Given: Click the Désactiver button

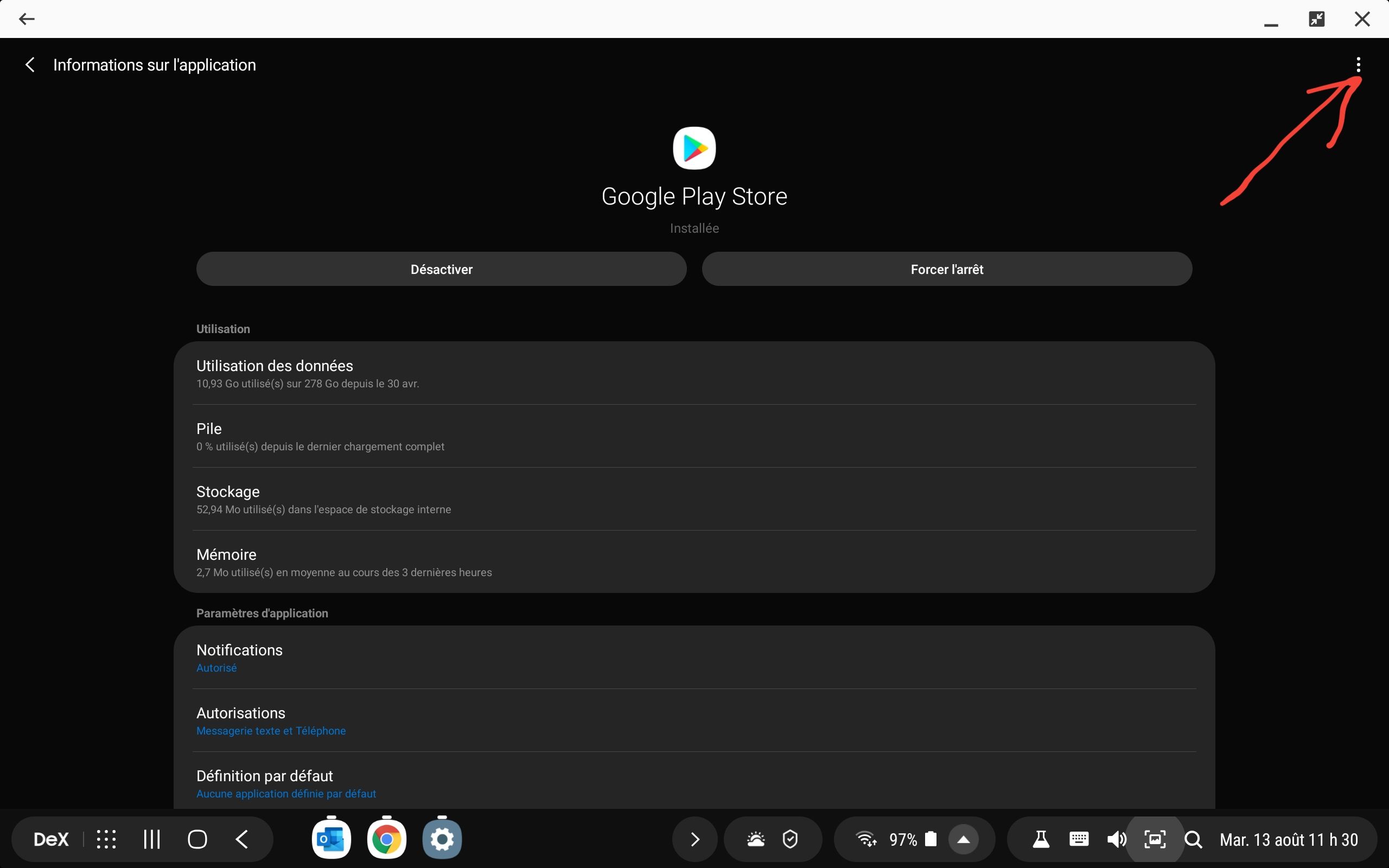Looking at the screenshot, I should [x=441, y=269].
